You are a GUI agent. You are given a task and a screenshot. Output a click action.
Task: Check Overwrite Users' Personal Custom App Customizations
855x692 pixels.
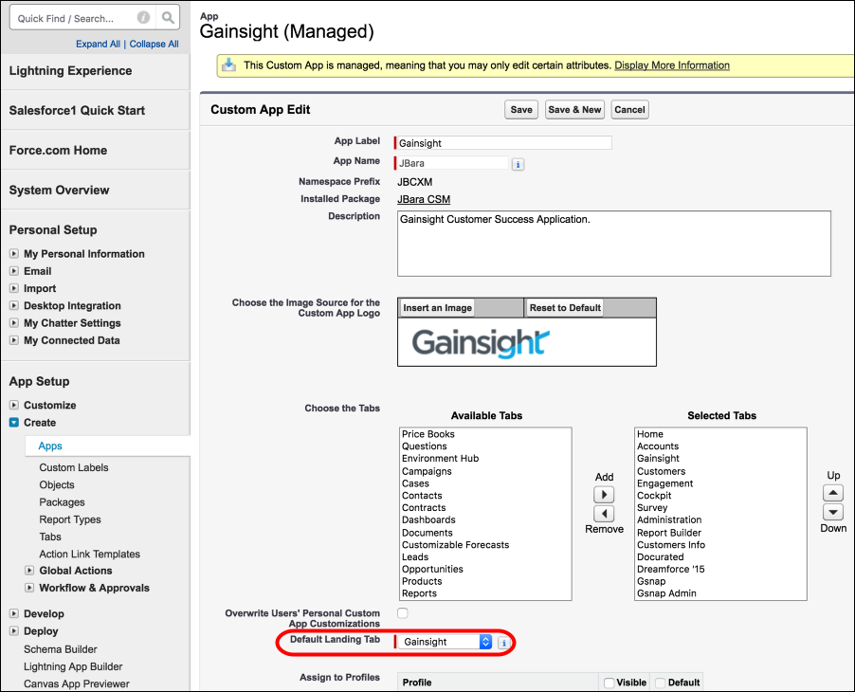402,613
